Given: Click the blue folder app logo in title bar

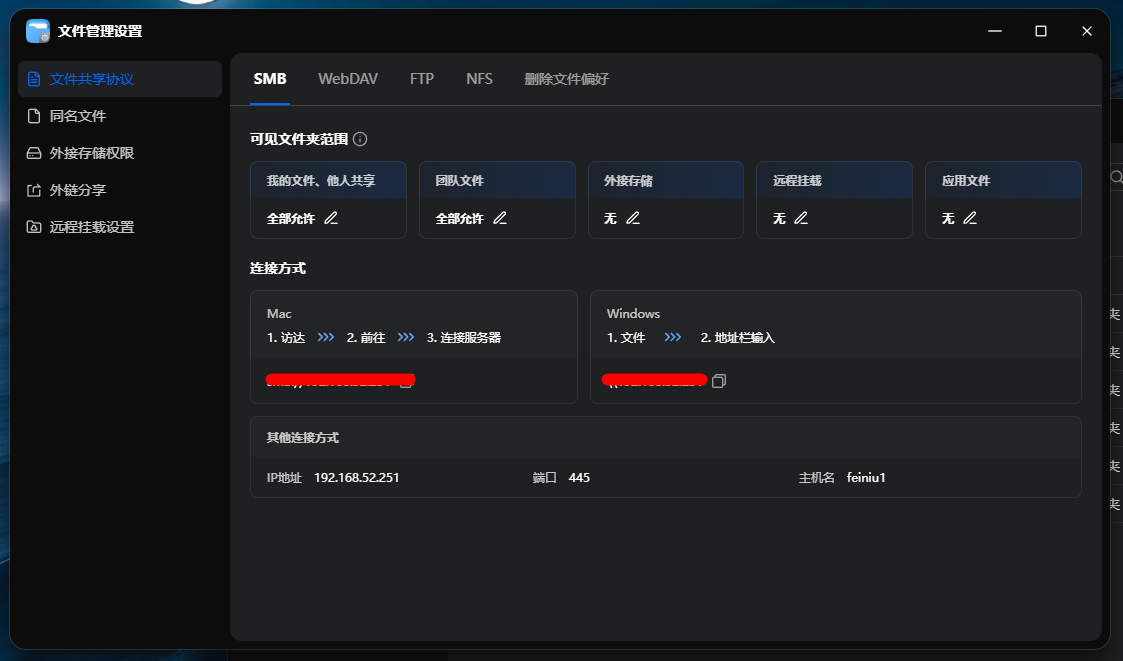Looking at the screenshot, I should pyautogui.click(x=37, y=31).
